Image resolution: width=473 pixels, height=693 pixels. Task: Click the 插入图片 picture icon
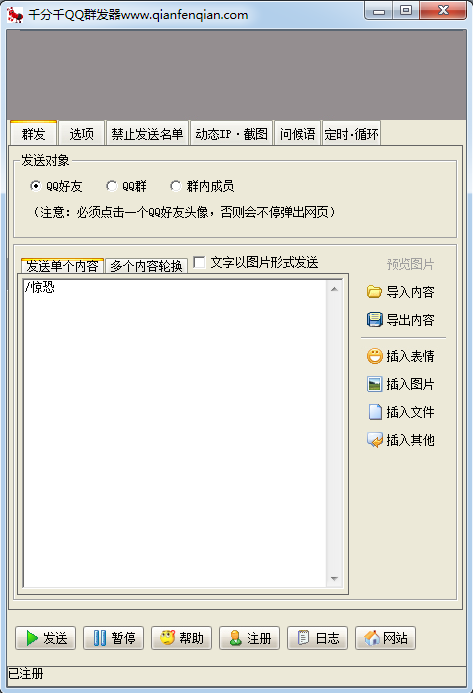[x=374, y=384]
